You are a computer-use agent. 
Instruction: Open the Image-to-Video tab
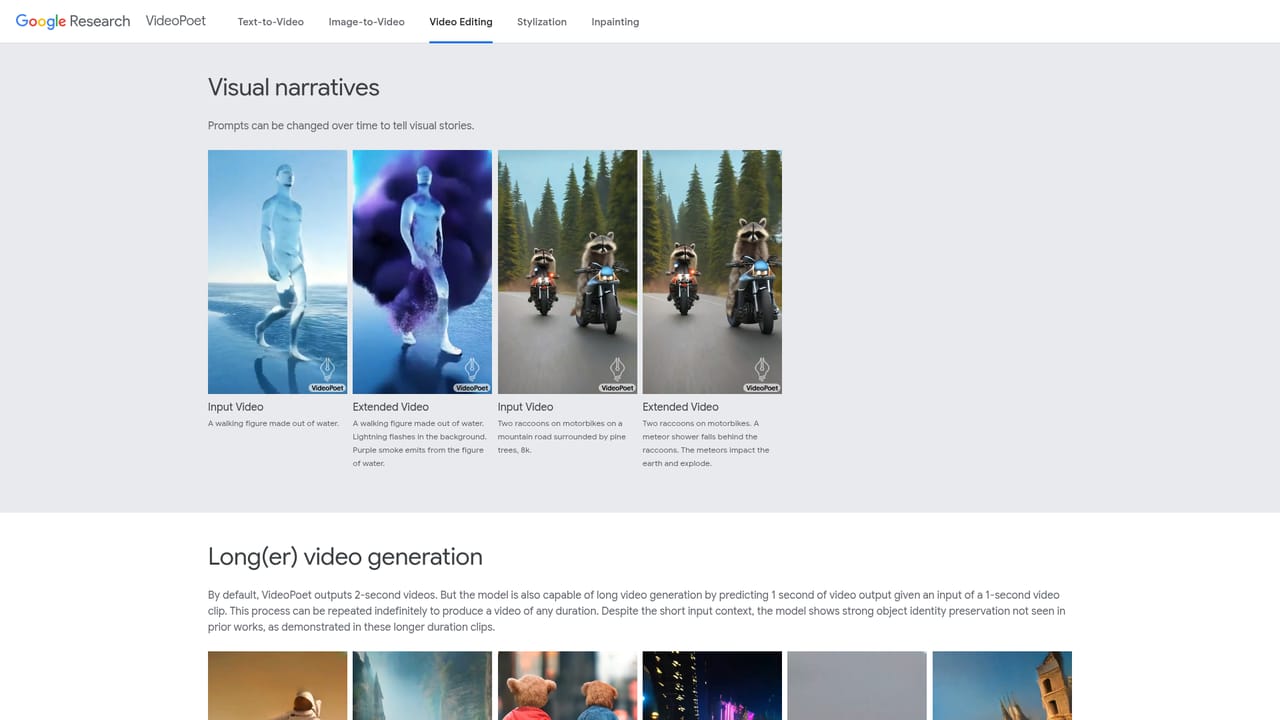tap(367, 22)
